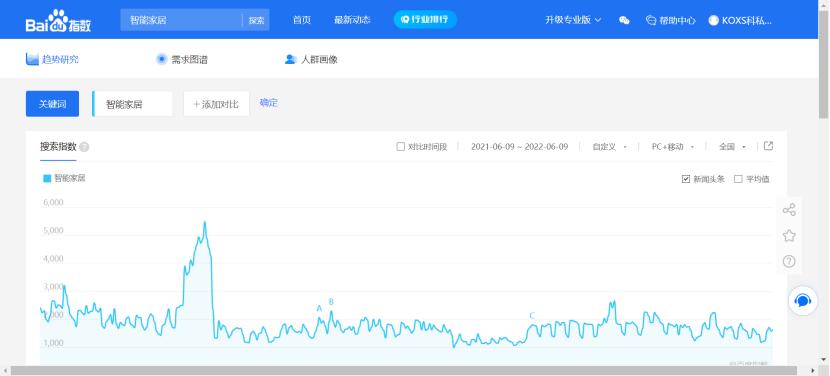Open 最新动态 in the navigation
This screenshot has height=376, width=830.
[352, 20]
